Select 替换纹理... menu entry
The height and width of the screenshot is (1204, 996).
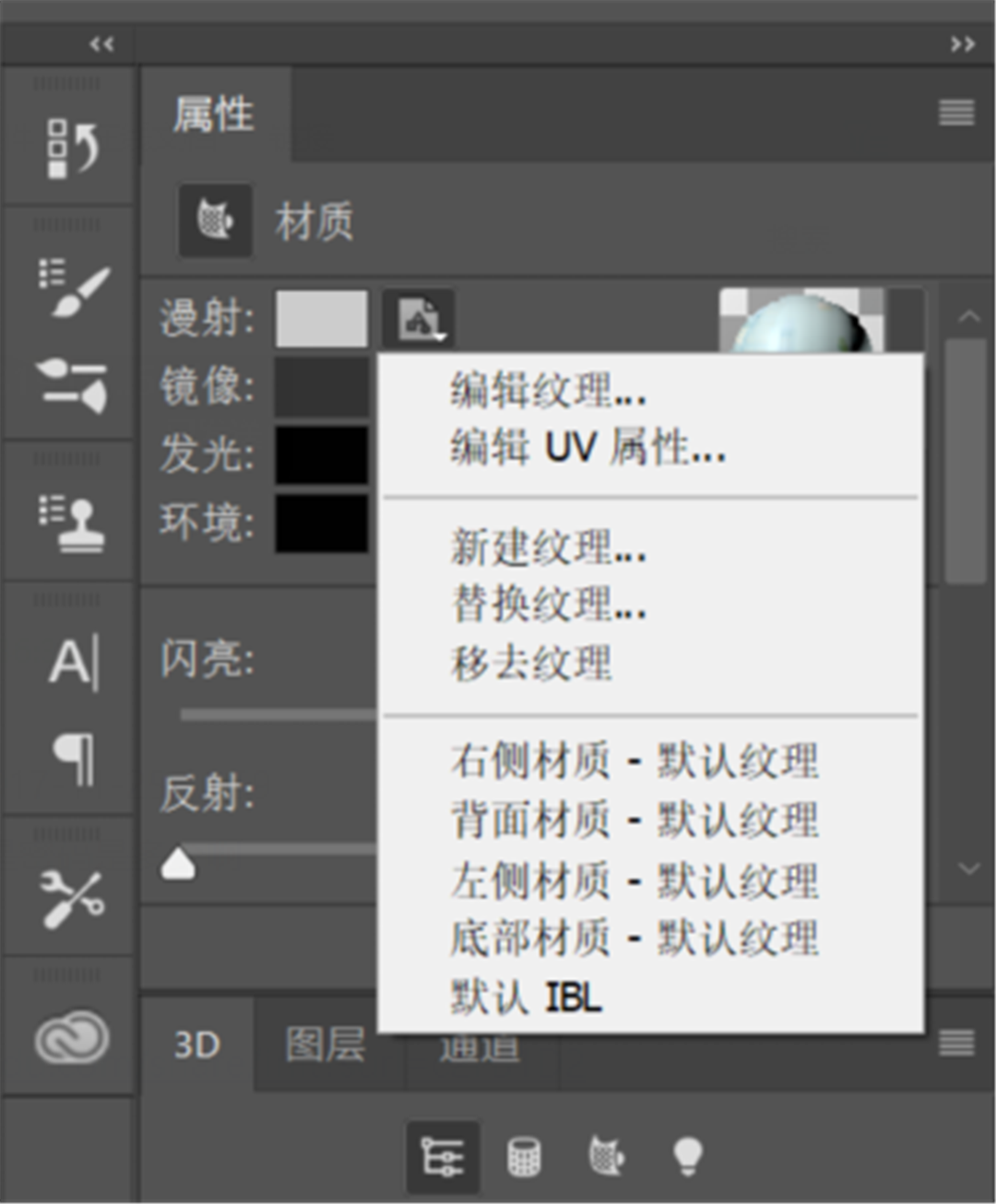point(549,605)
